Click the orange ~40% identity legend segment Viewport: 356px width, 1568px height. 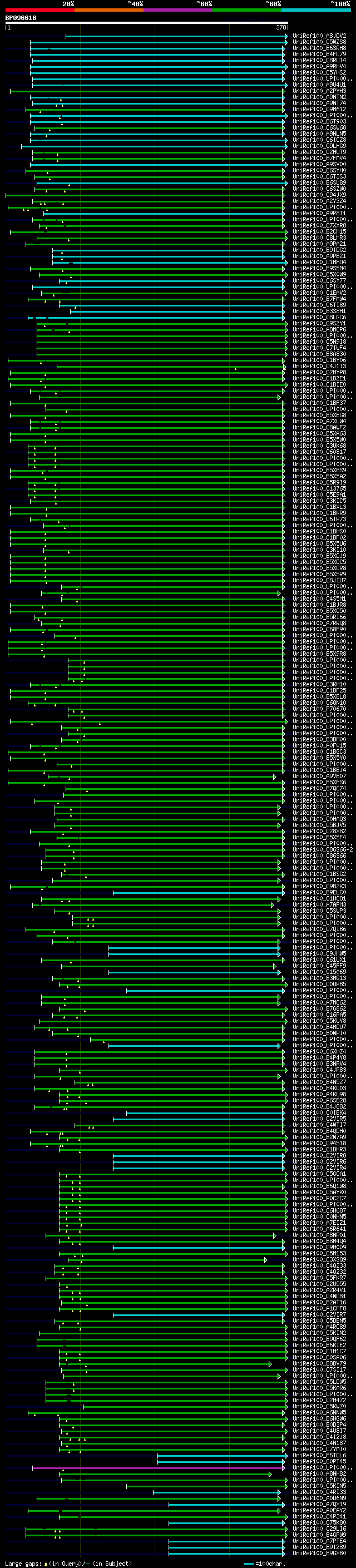(109, 10)
